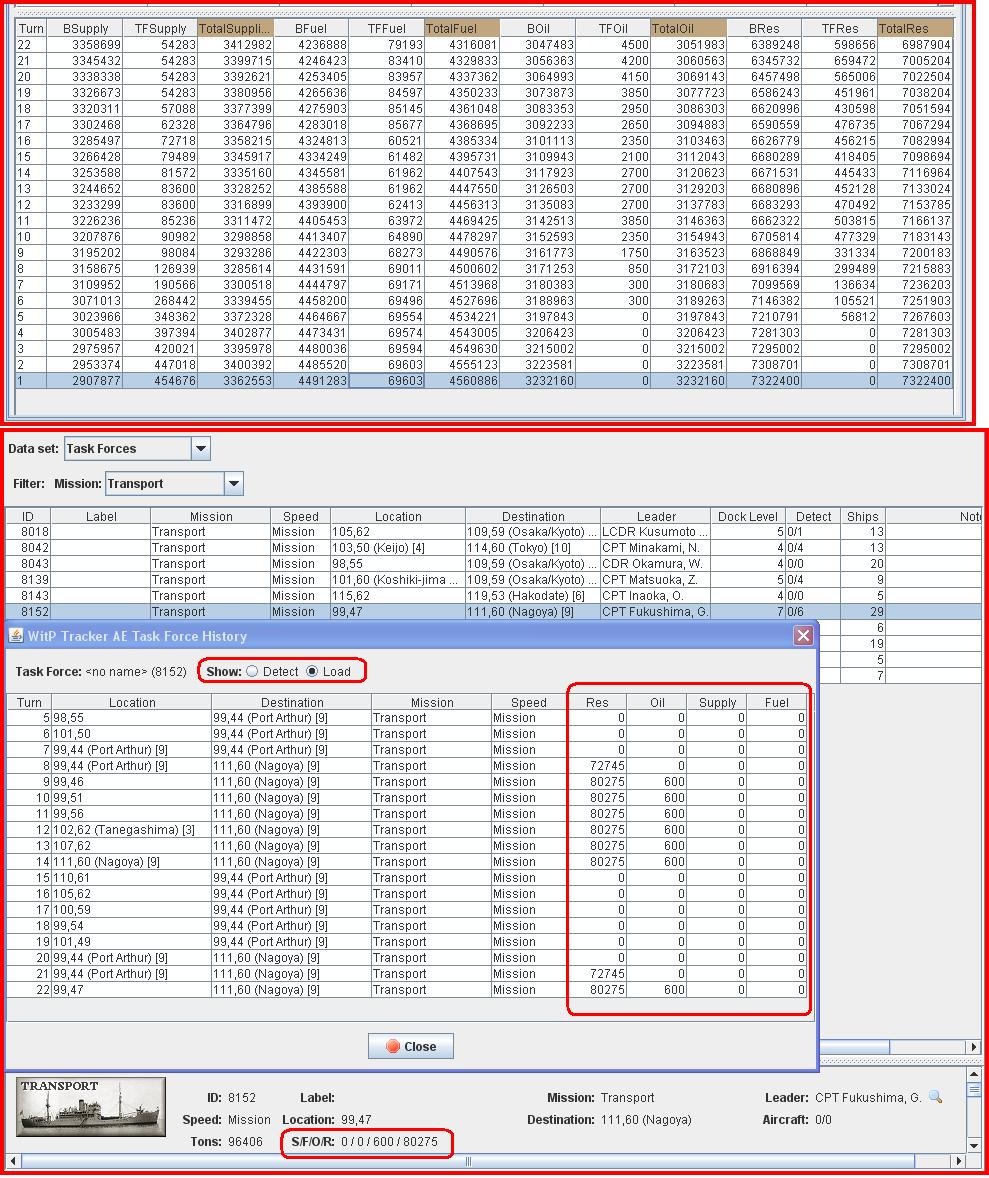Select task force 8143 bound for Hakodate
Viewport: 989px width, 1178px height.
pos(494,596)
